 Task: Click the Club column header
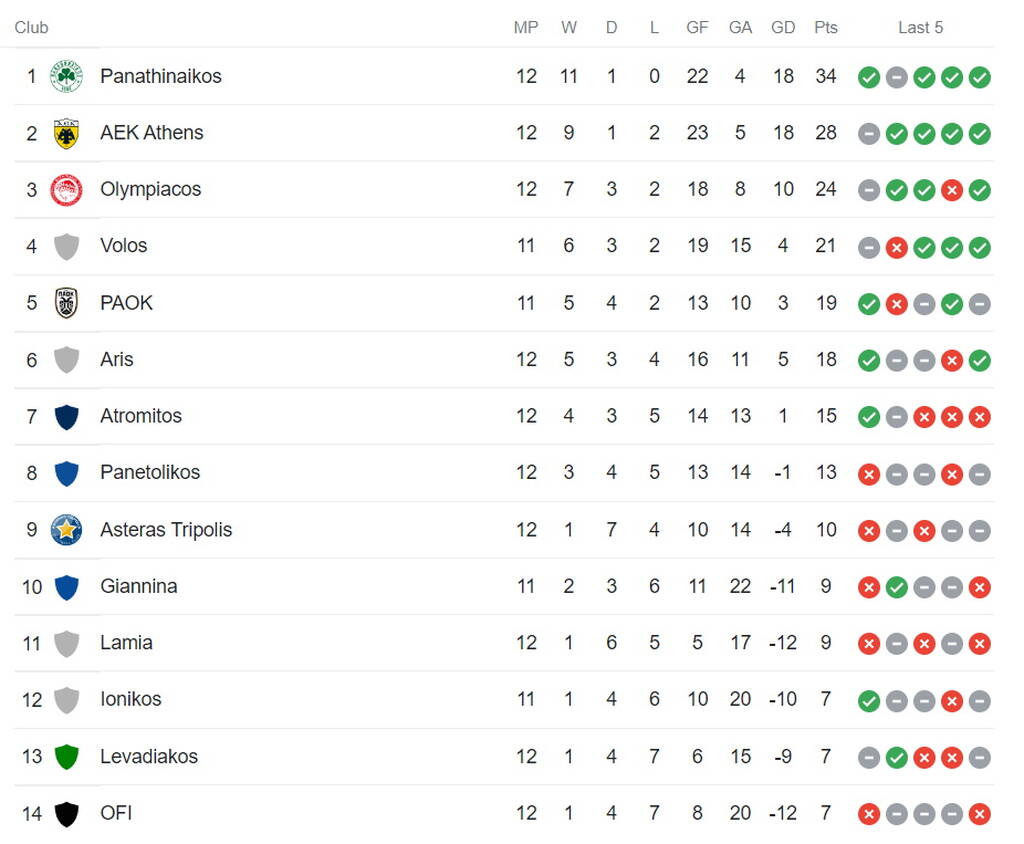(x=31, y=27)
